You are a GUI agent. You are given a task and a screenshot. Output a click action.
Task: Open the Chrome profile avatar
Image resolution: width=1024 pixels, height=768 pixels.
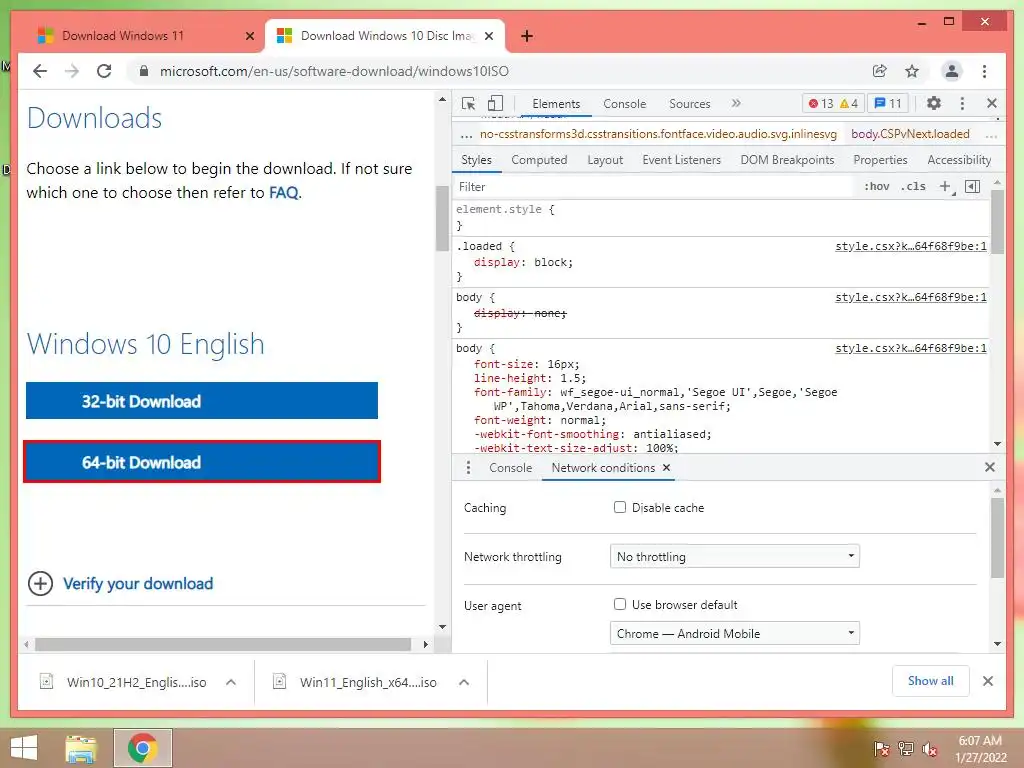click(x=952, y=71)
